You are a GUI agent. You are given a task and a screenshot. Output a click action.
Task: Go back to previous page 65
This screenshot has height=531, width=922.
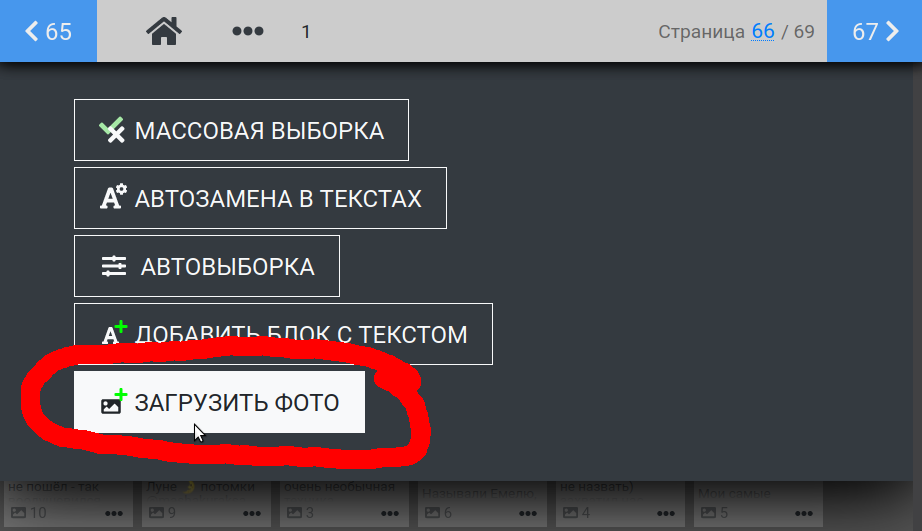pyautogui.click(x=48, y=32)
